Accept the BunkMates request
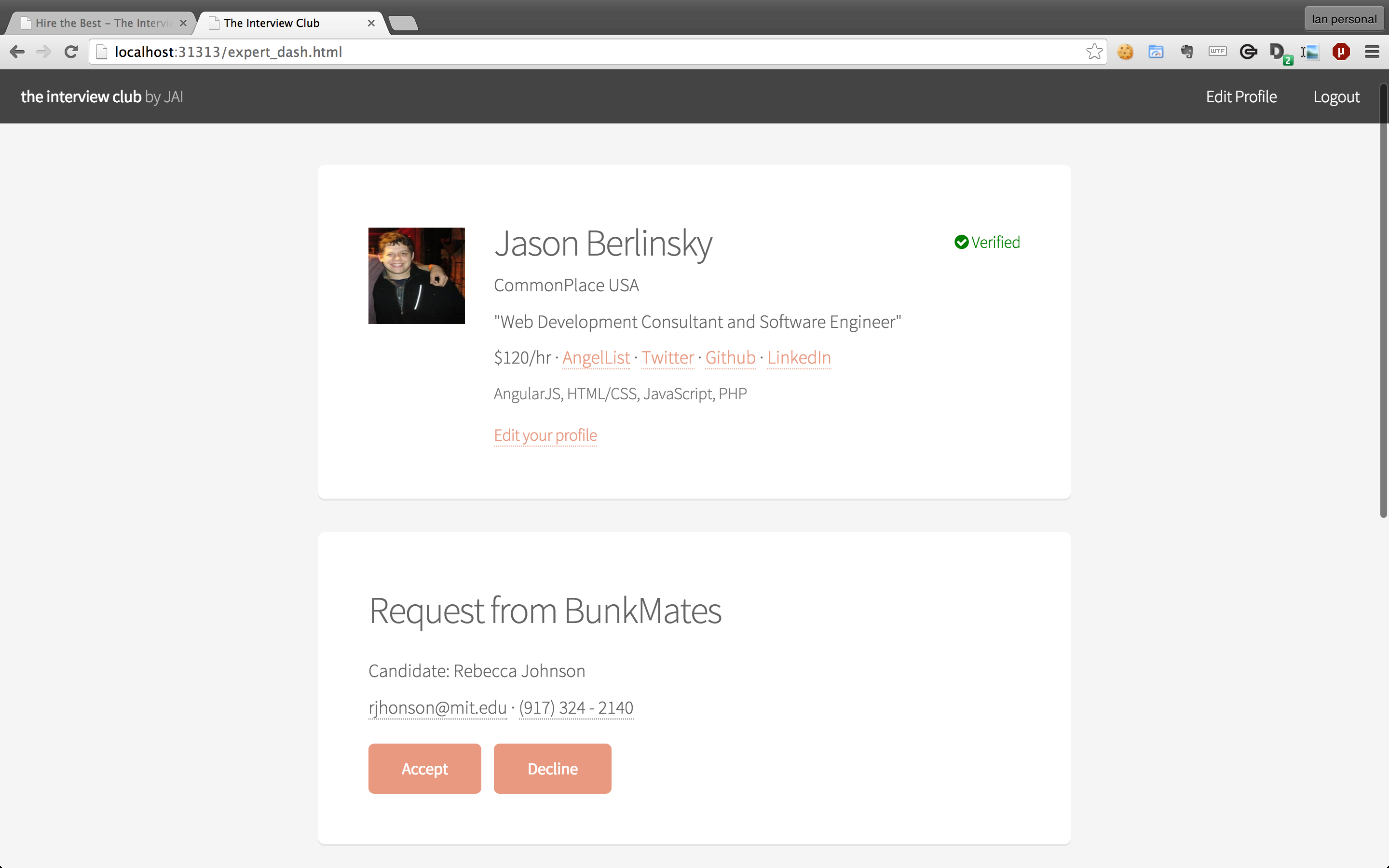Viewport: 1389px width, 868px height. (x=424, y=769)
